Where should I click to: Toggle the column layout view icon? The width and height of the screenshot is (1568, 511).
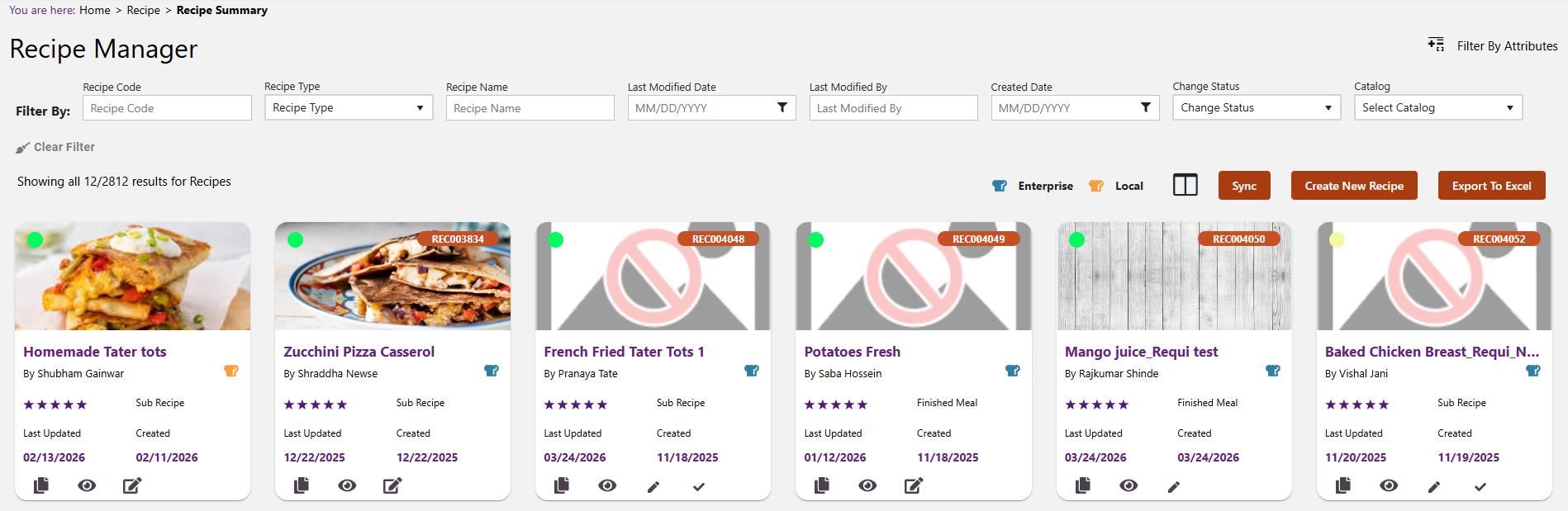pyautogui.click(x=1186, y=185)
